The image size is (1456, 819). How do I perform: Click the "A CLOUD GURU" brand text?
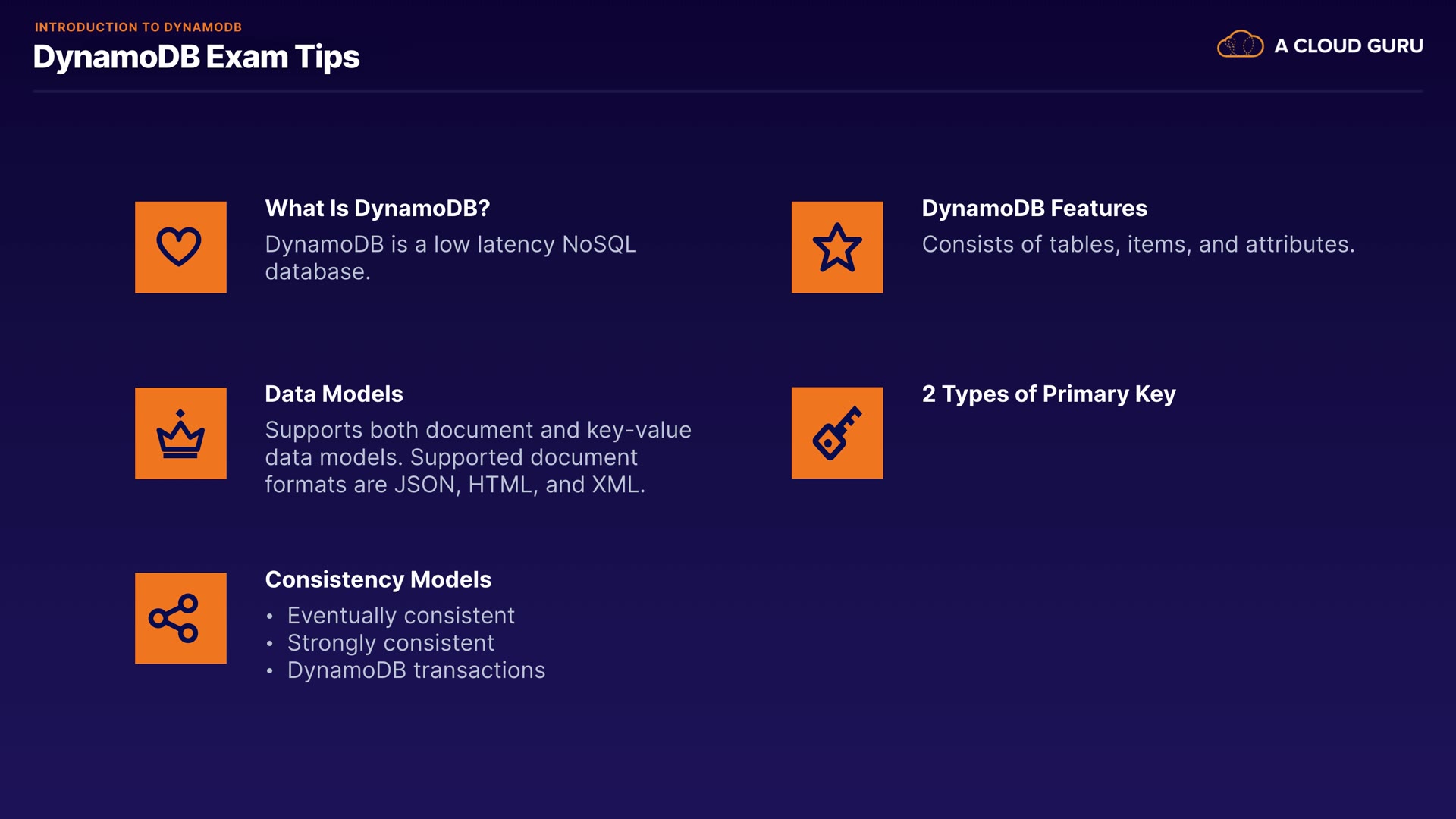[x=1348, y=46]
